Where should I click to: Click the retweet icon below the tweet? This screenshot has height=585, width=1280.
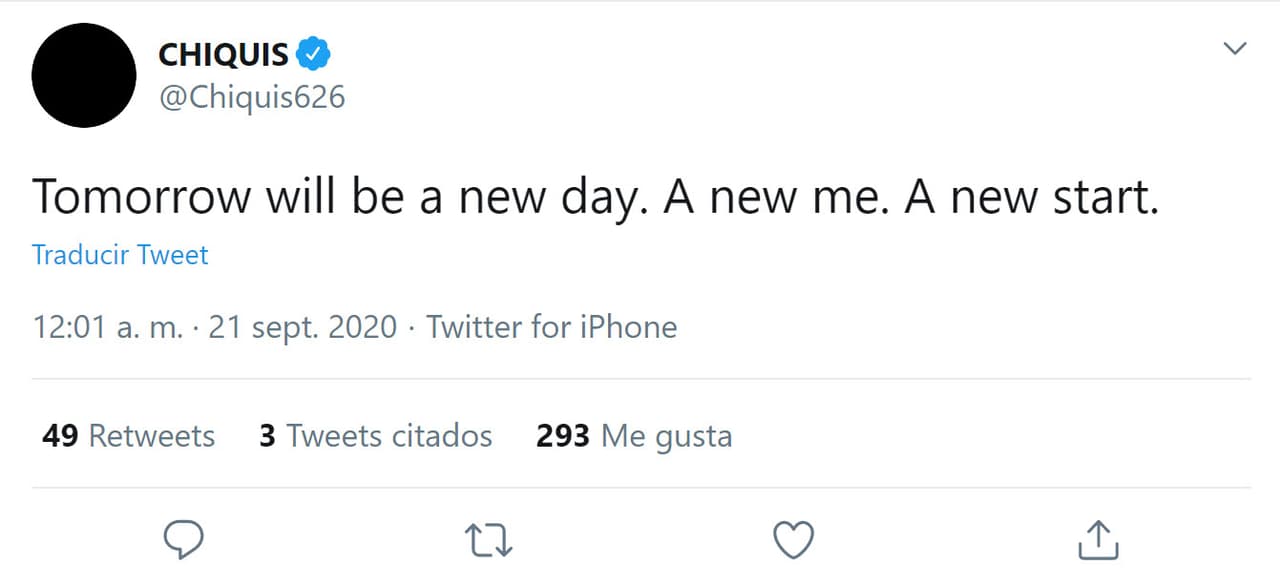tap(488, 539)
